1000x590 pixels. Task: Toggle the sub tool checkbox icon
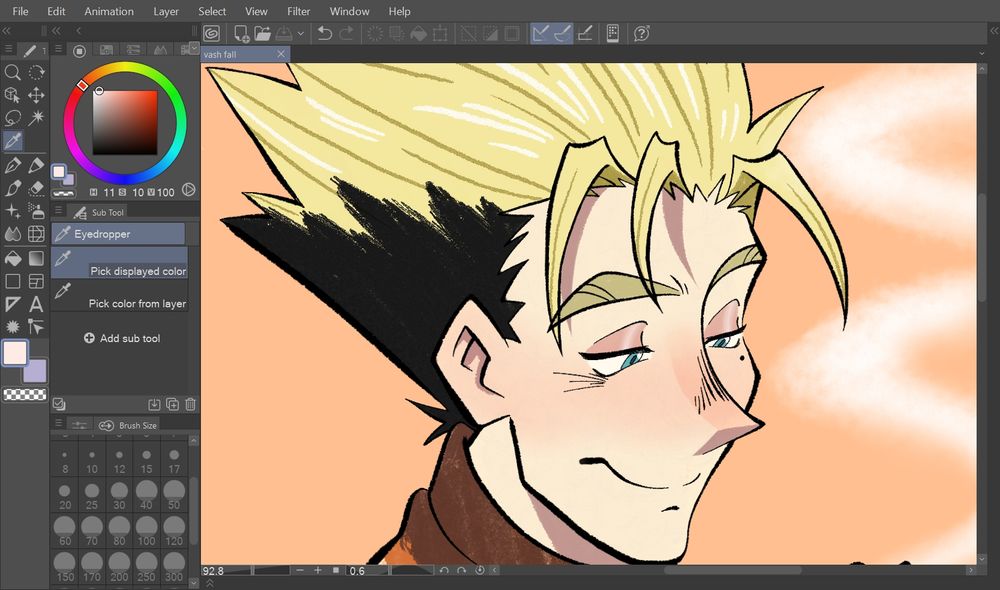point(59,404)
